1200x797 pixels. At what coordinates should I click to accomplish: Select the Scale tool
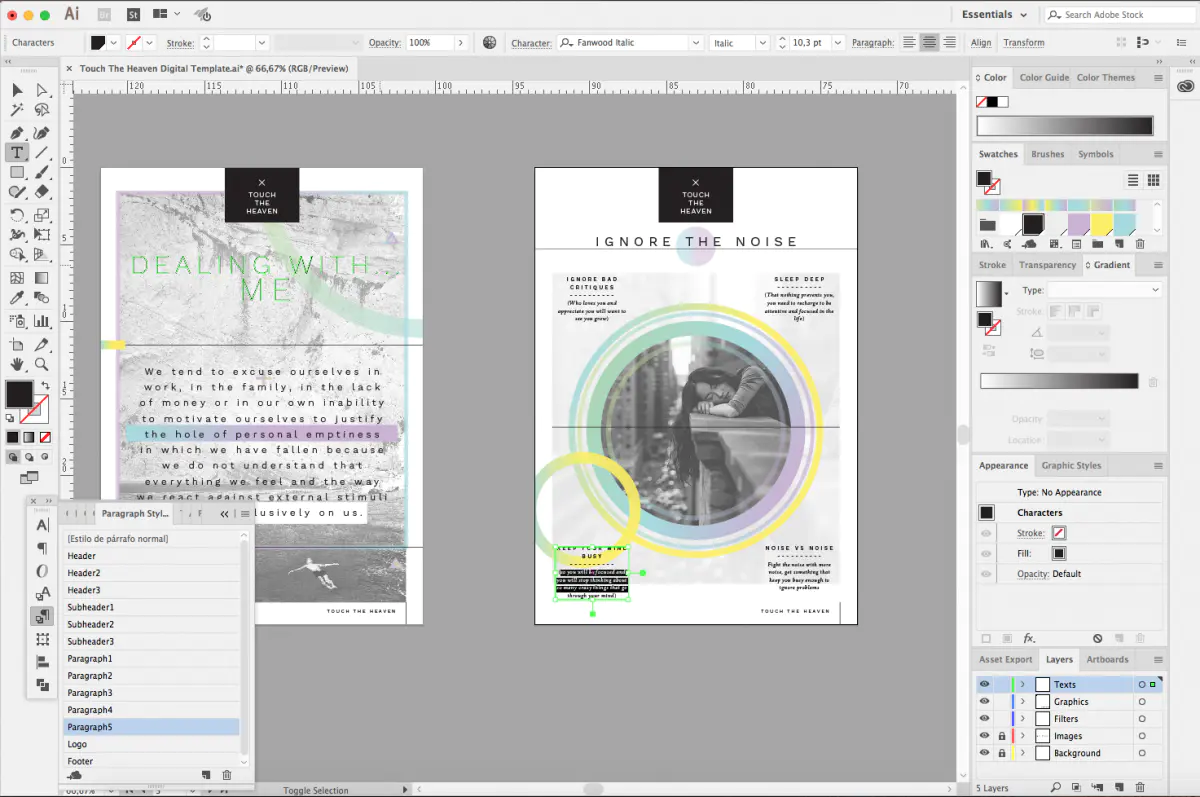tap(42, 215)
